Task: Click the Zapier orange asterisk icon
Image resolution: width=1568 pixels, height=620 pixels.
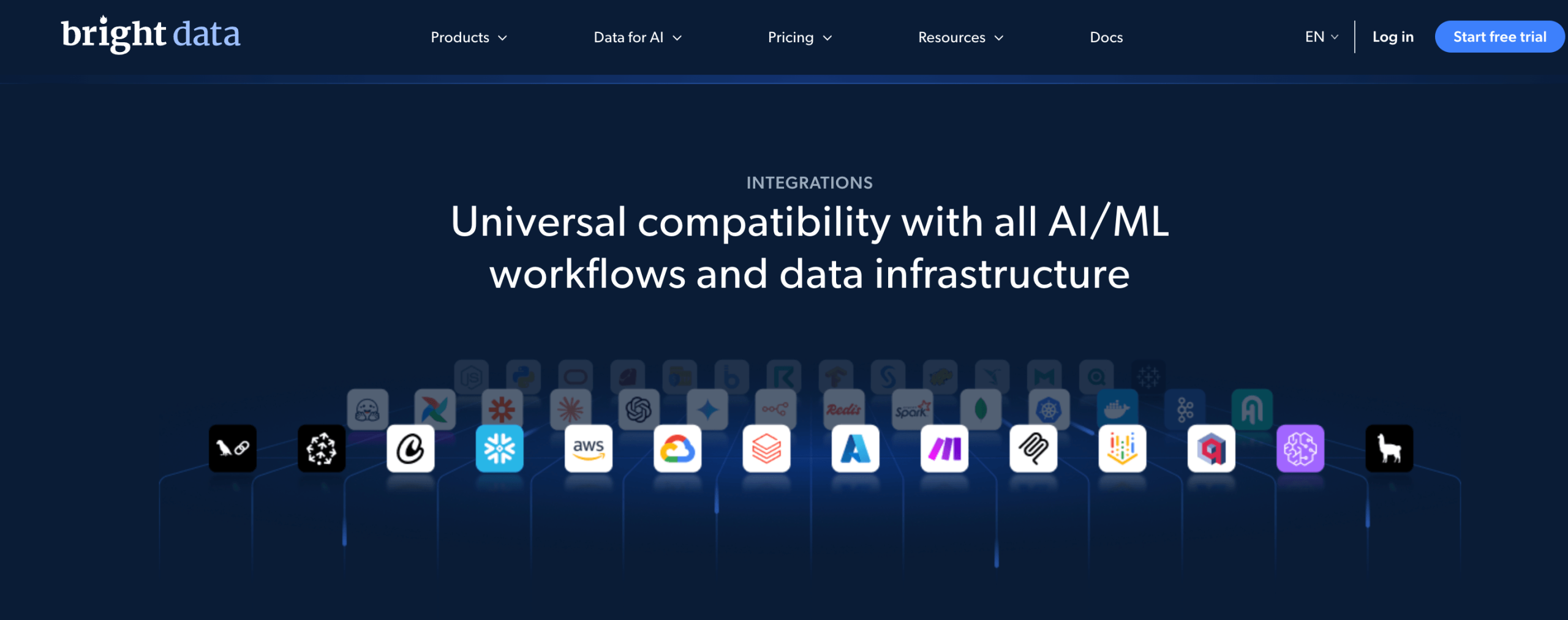Action: click(x=502, y=409)
